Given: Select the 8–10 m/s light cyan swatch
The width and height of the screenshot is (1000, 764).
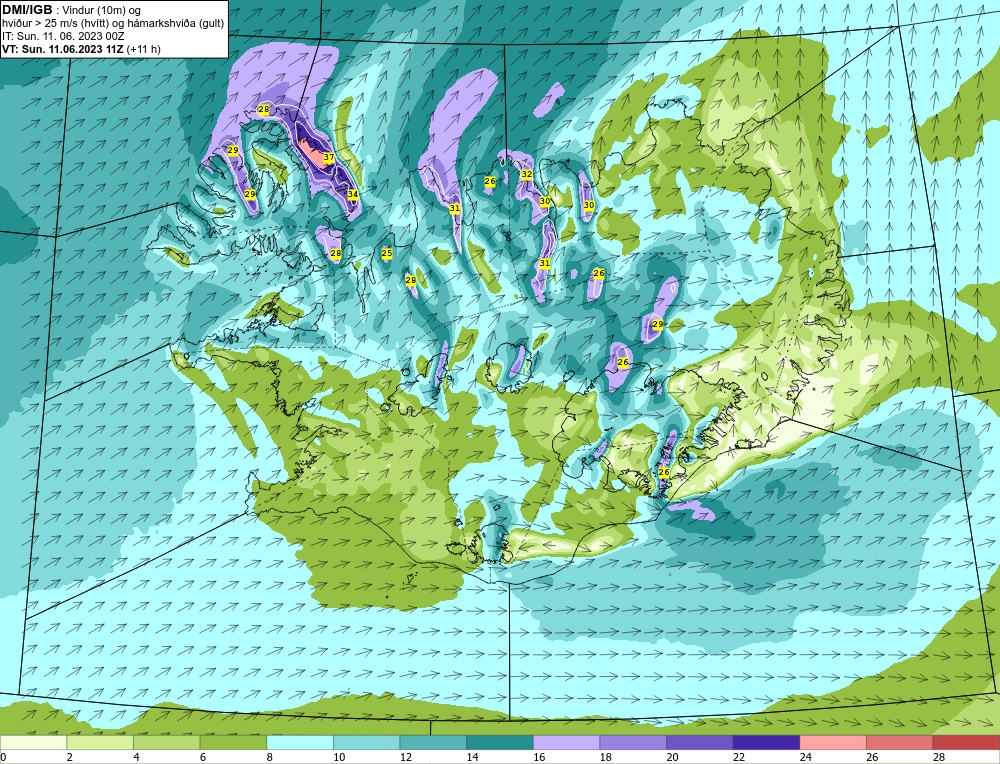Looking at the screenshot, I should pos(300,742).
